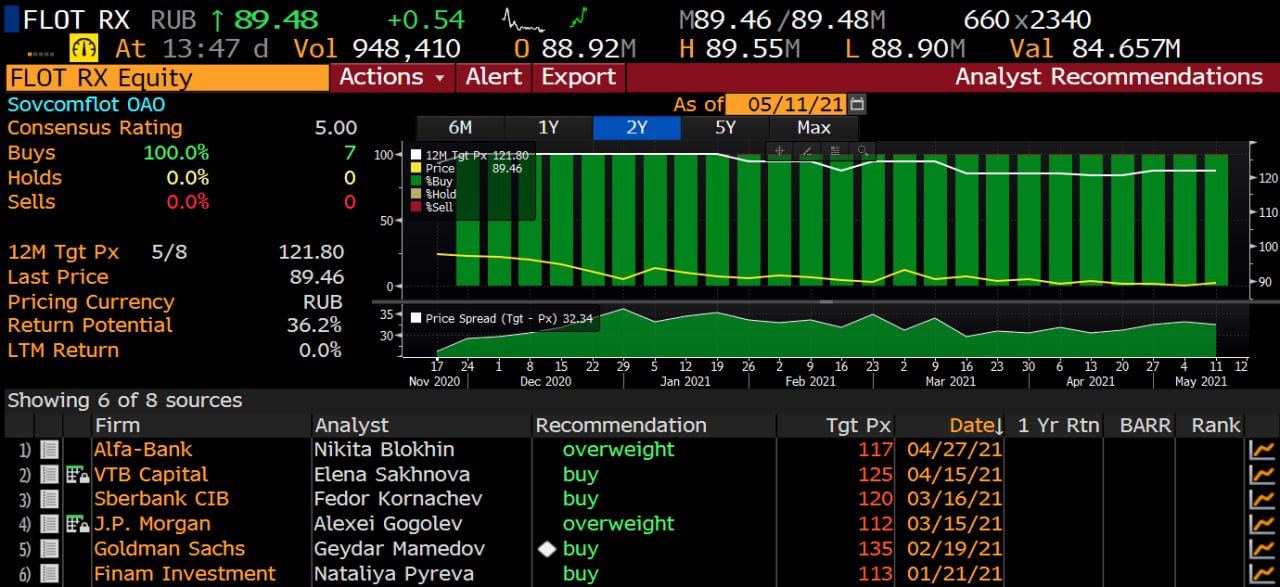The height and width of the screenshot is (587, 1280).
Task: Click the Alert button
Action: [x=494, y=77]
